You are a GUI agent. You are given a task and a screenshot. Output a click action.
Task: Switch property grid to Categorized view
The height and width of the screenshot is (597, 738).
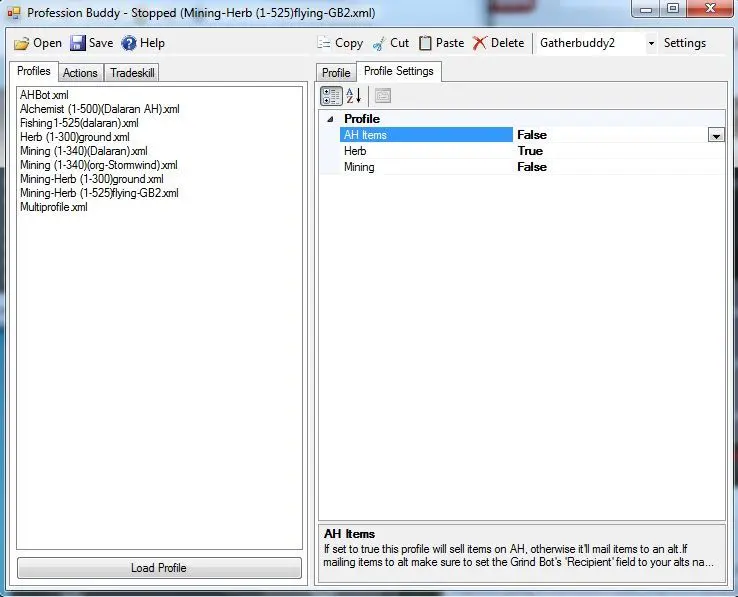pos(331,96)
